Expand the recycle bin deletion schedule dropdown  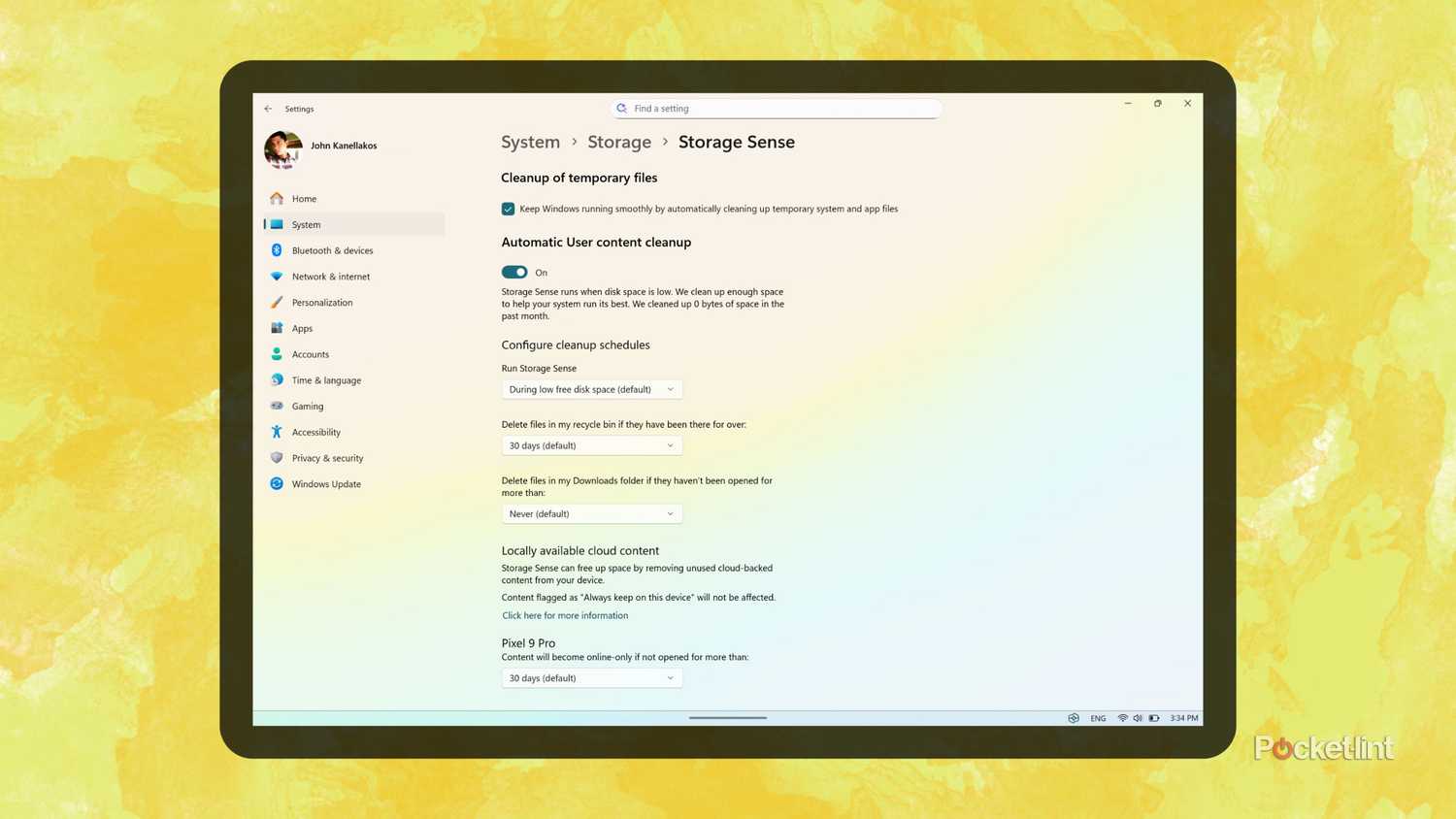click(x=591, y=445)
